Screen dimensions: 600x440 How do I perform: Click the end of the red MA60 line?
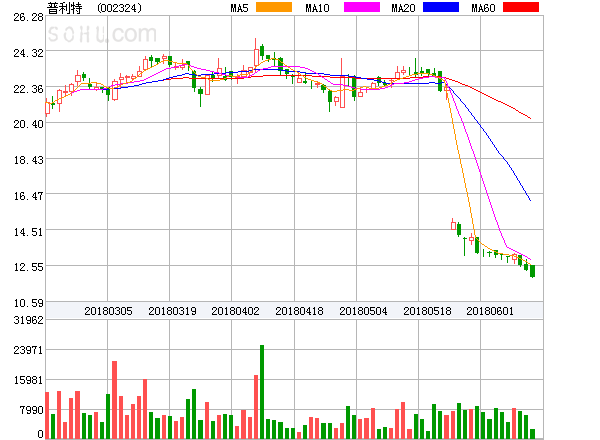(530, 118)
